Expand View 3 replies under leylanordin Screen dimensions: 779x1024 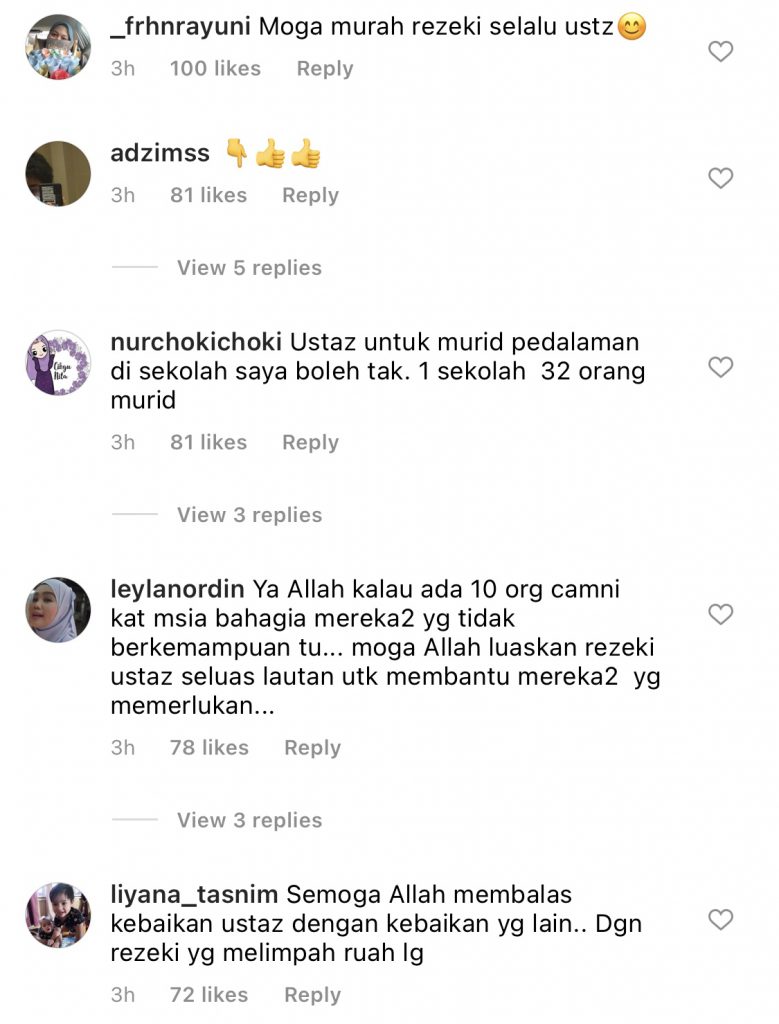pyautogui.click(x=249, y=820)
